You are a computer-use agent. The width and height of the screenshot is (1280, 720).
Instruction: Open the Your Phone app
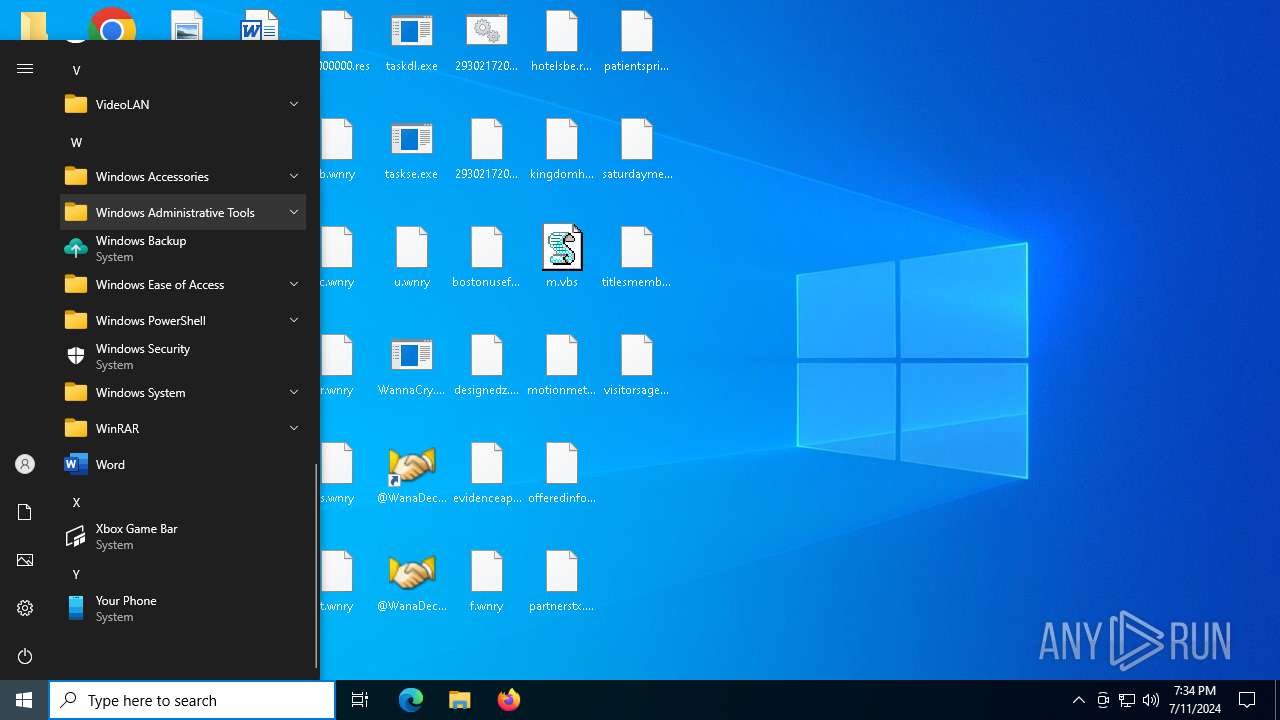point(183,608)
